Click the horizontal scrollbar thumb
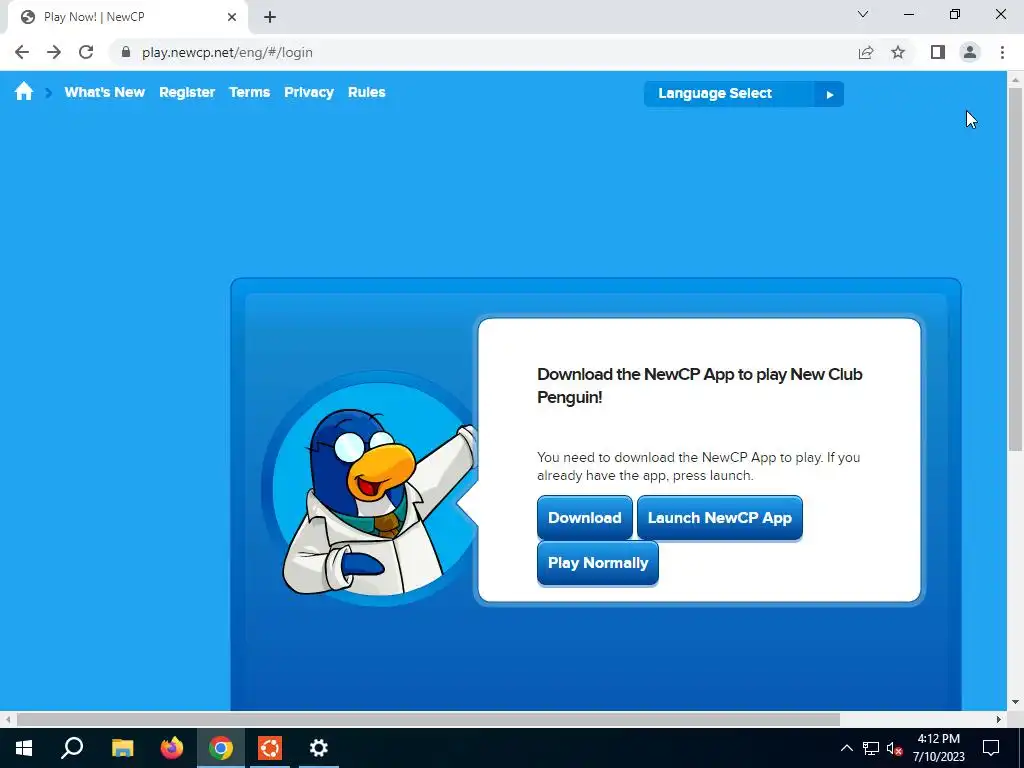Screen dimensions: 1024x768 click(x=428, y=719)
